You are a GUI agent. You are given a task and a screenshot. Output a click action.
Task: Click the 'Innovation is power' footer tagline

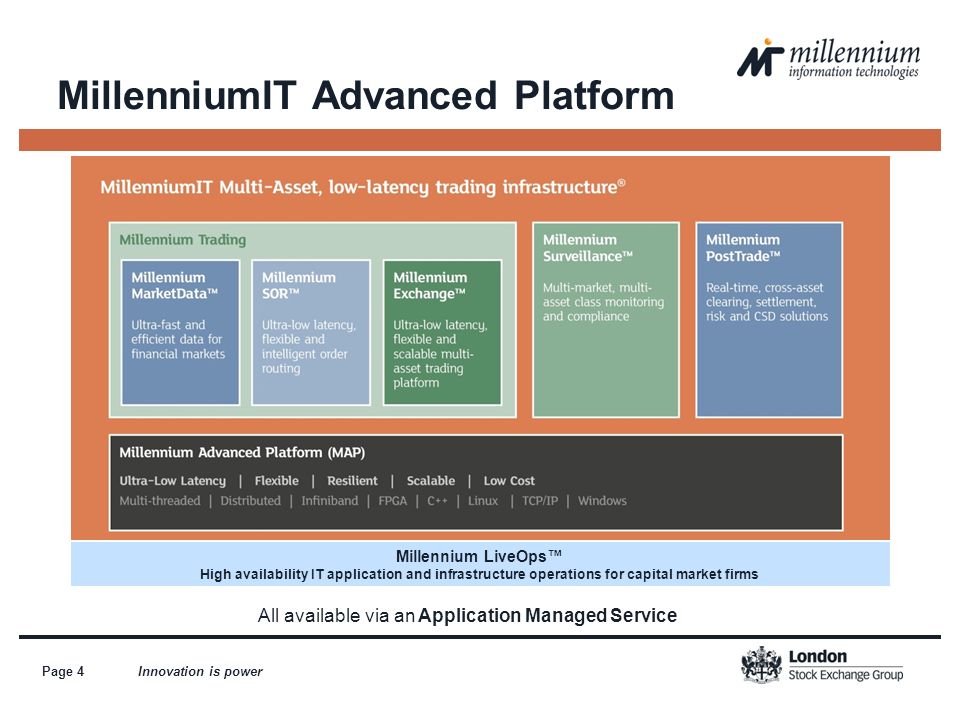click(200, 672)
